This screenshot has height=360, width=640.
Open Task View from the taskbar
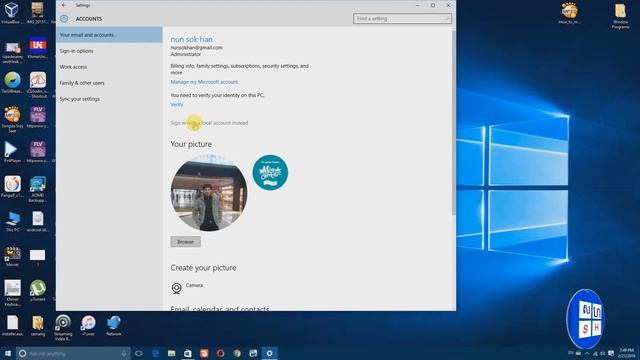tap(139, 353)
